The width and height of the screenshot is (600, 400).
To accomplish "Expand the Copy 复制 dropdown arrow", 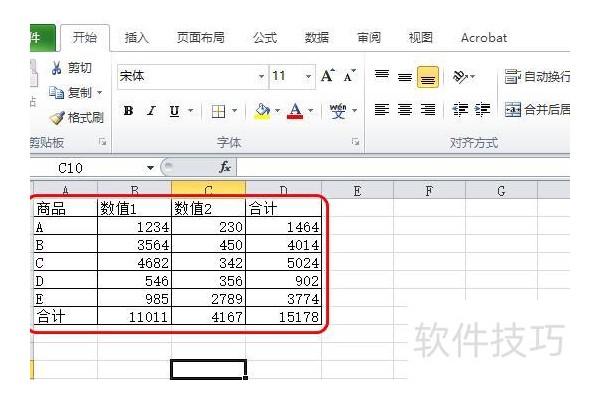I will tap(99, 93).
